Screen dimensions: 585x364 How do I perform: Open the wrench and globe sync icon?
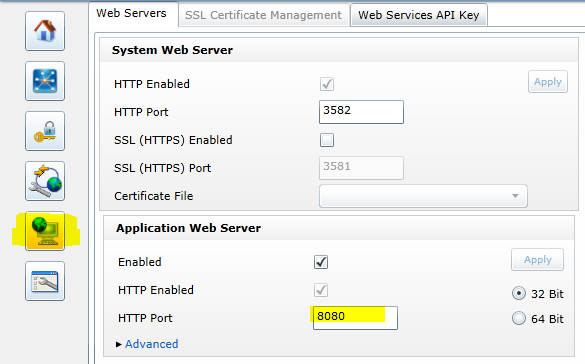[45, 181]
